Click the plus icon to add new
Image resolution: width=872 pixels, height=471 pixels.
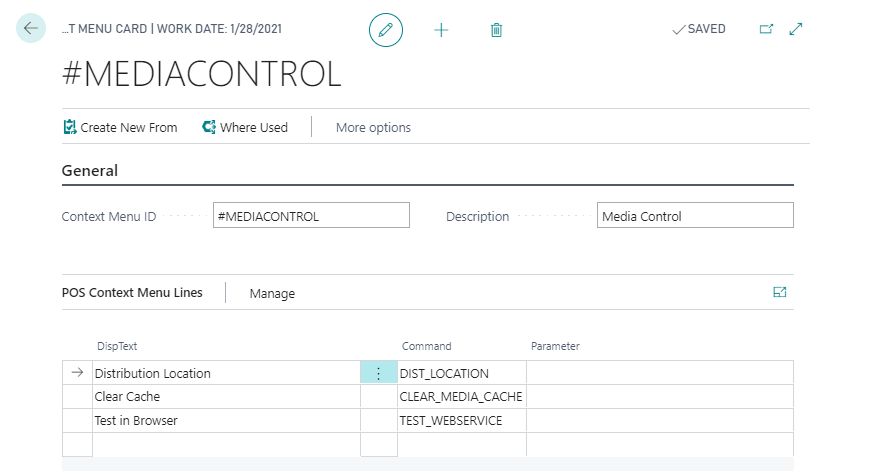pos(441,30)
